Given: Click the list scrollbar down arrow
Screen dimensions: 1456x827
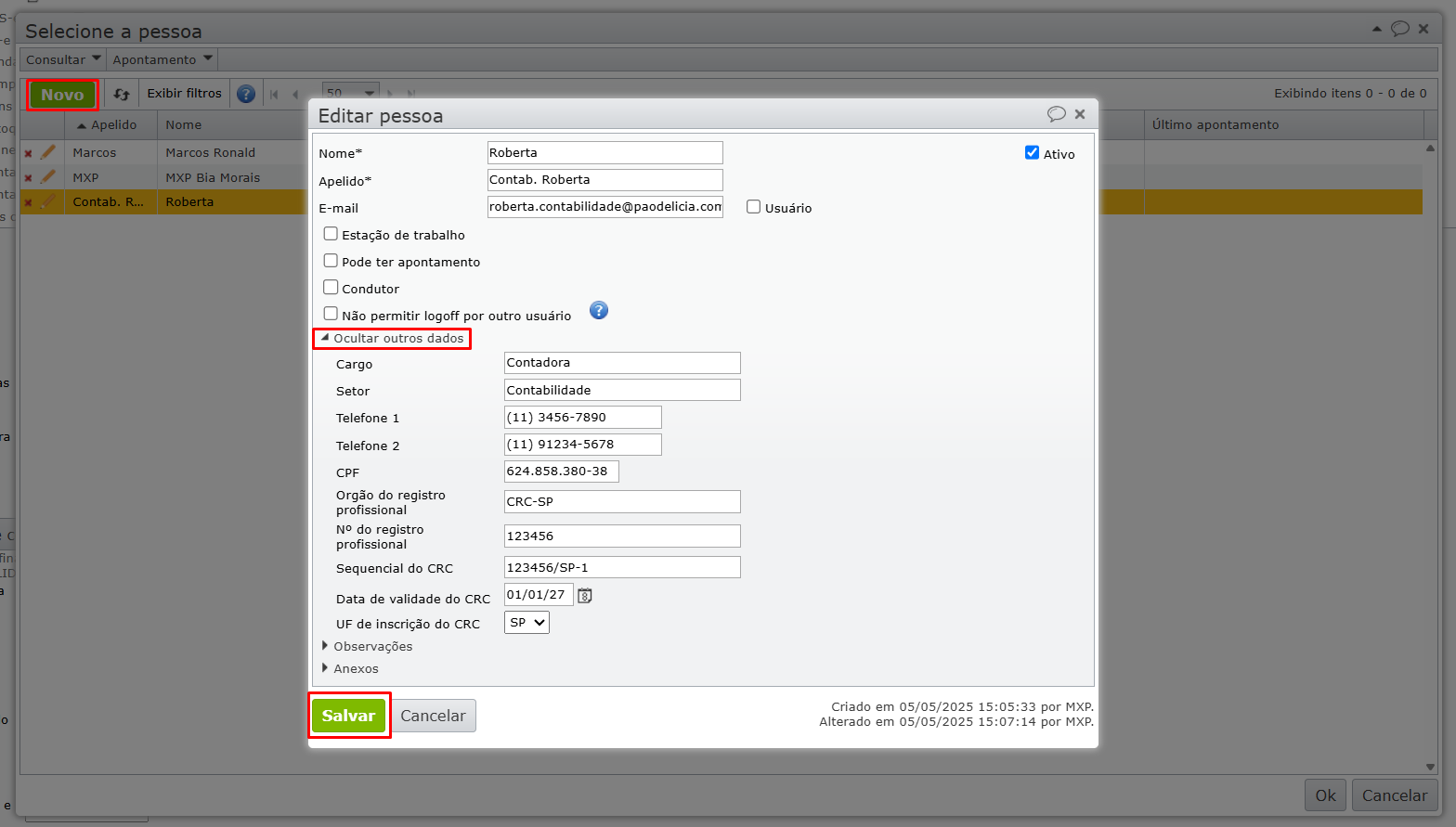Looking at the screenshot, I should click(1430, 767).
